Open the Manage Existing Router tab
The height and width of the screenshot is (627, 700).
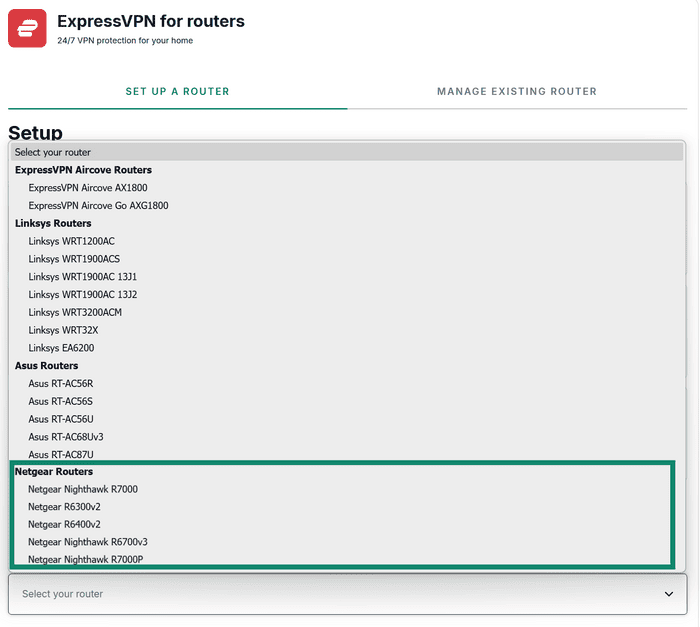coord(517,92)
